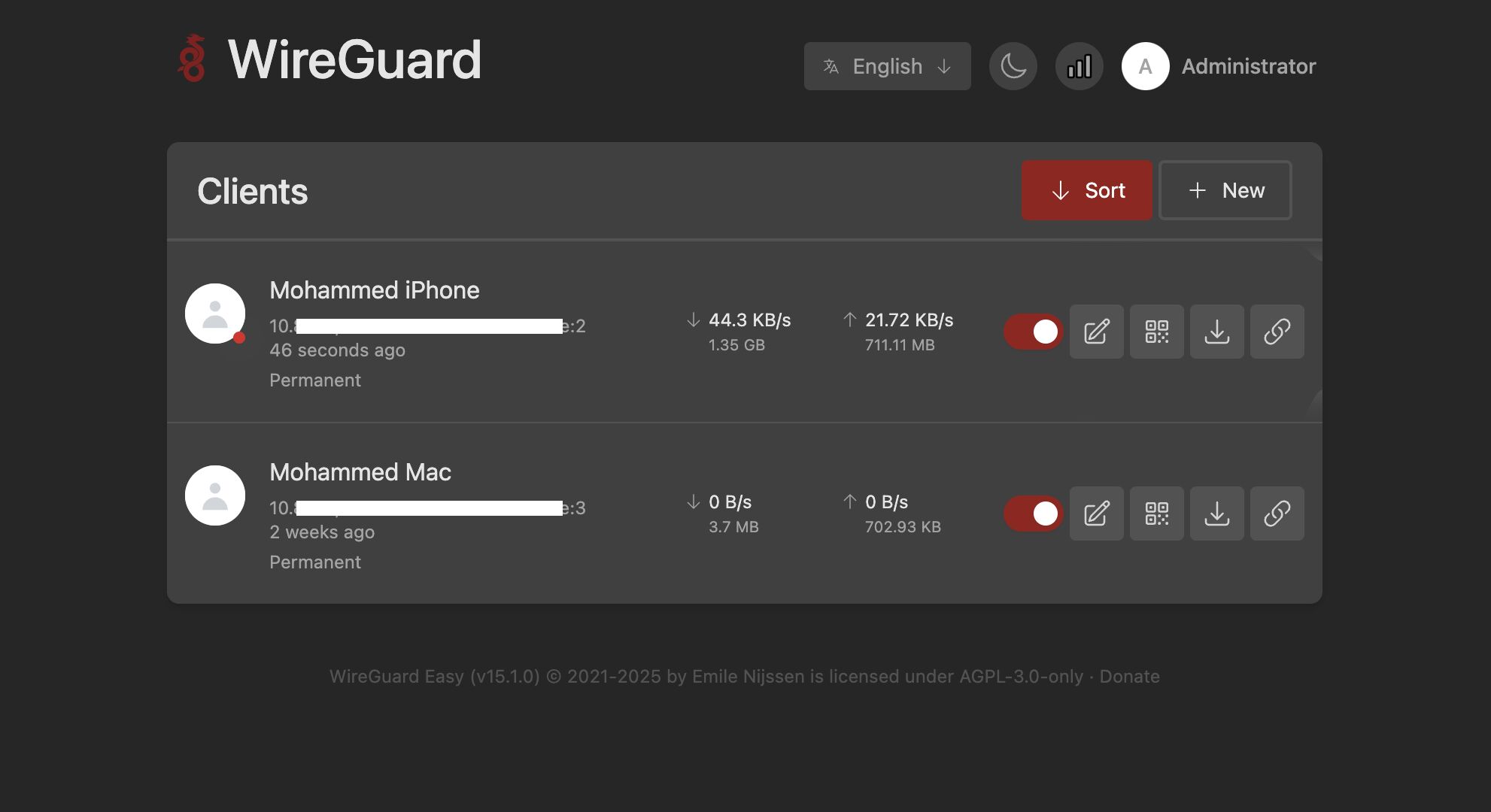Show QR code for Mohammed iPhone
The width and height of the screenshot is (1491, 812).
1156,332
